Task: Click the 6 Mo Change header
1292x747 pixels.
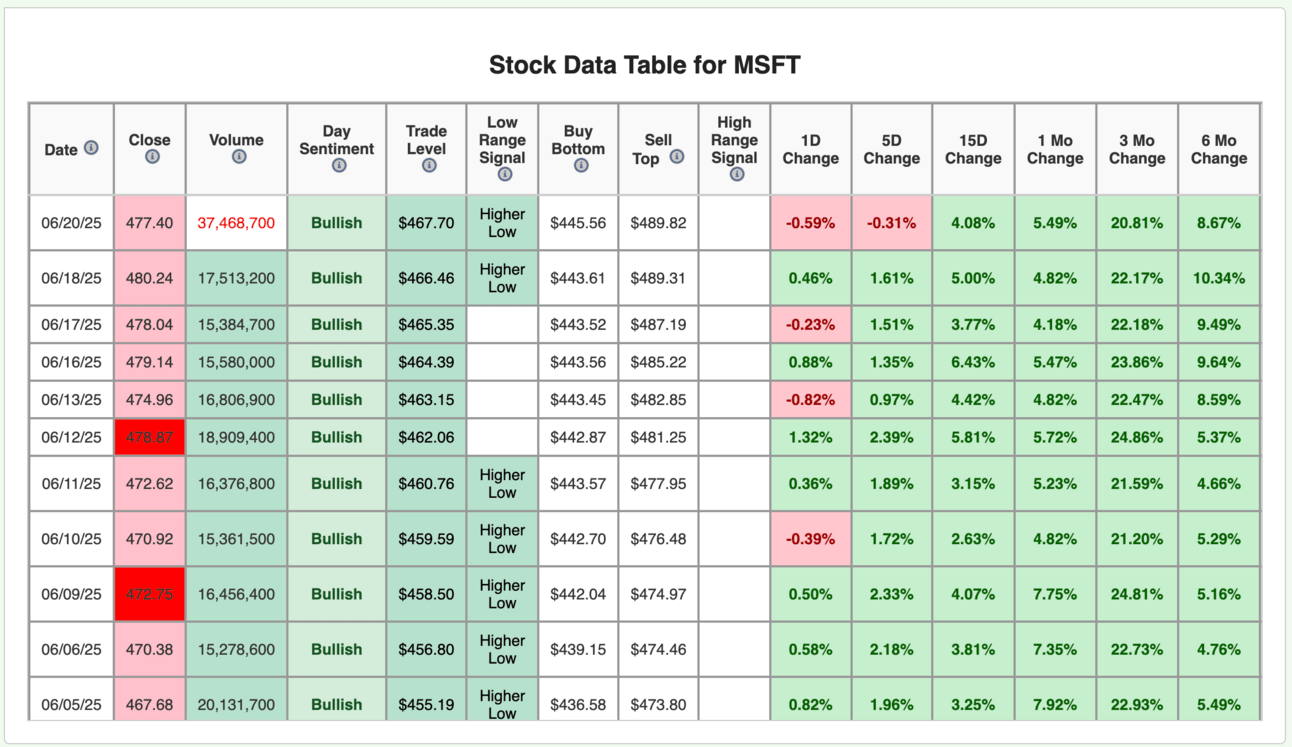Action: (x=1219, y=149)
